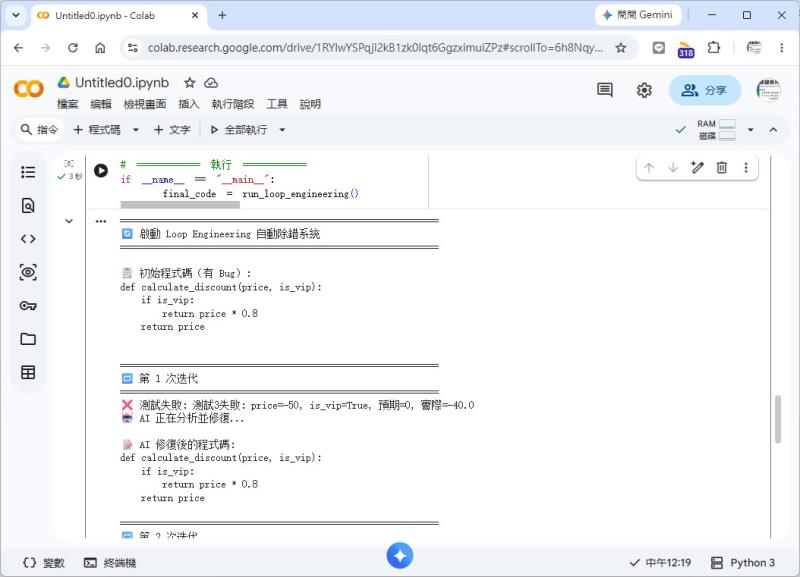Click the line 'final_code = run_loop_engineering()'
The image size is (800, 577).
pos(261,194)
